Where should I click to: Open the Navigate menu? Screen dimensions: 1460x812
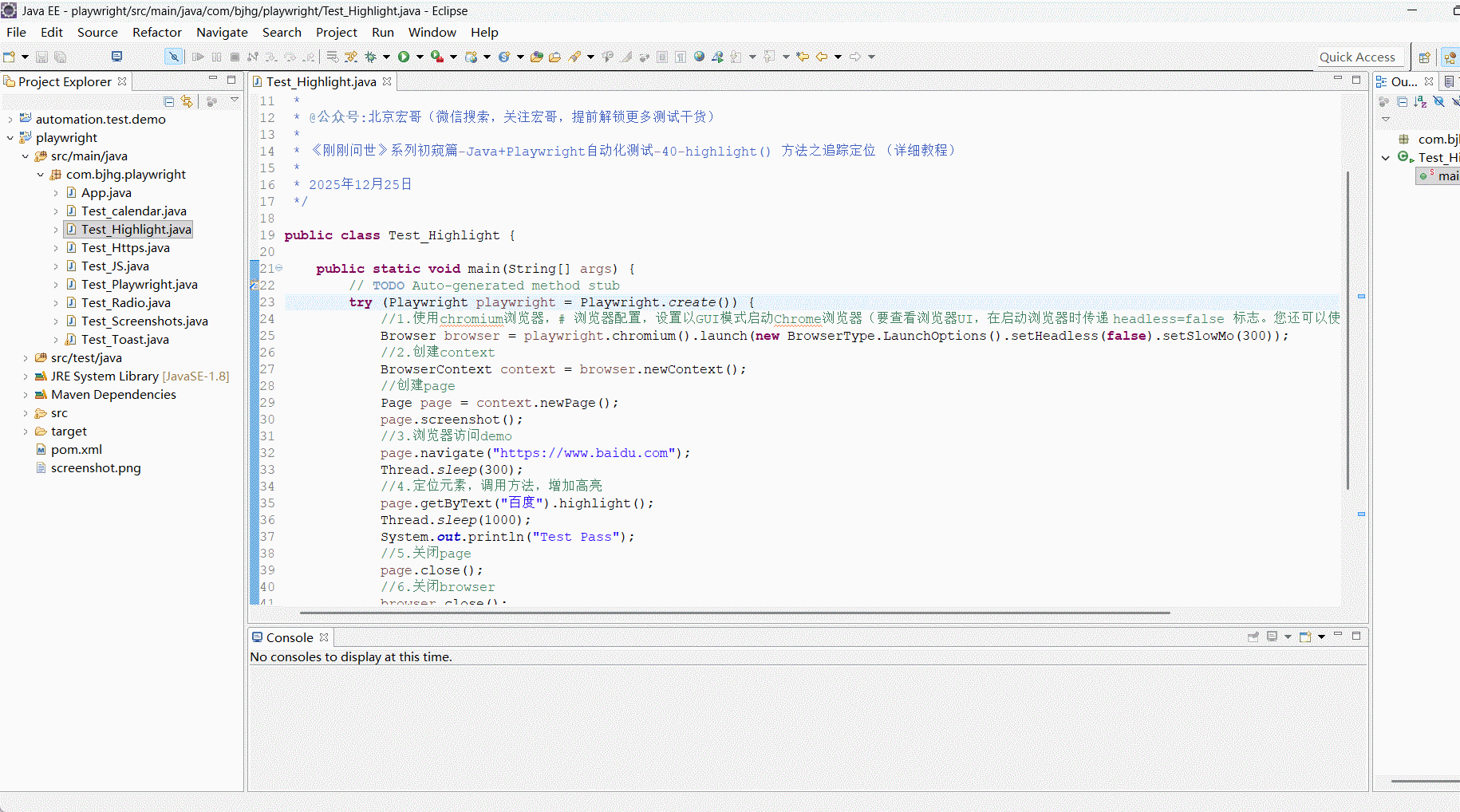click(222, 32)
